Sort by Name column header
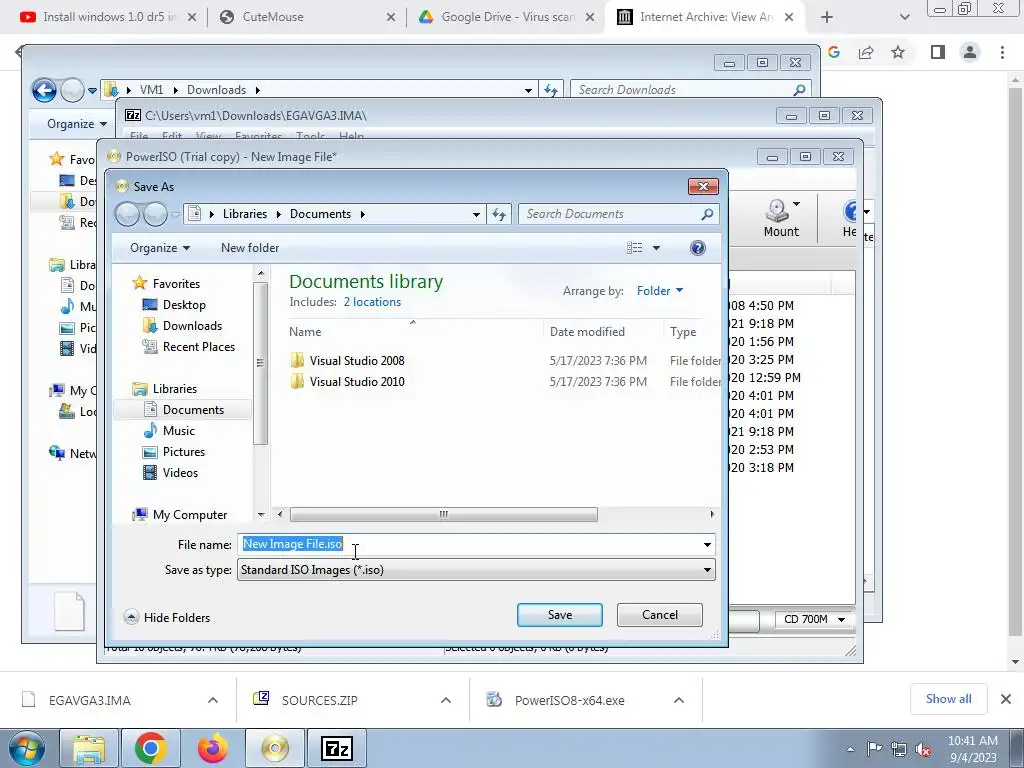The width and height of the screenshot is (1024, 768). pyautogui.click(x=305, y=332)
